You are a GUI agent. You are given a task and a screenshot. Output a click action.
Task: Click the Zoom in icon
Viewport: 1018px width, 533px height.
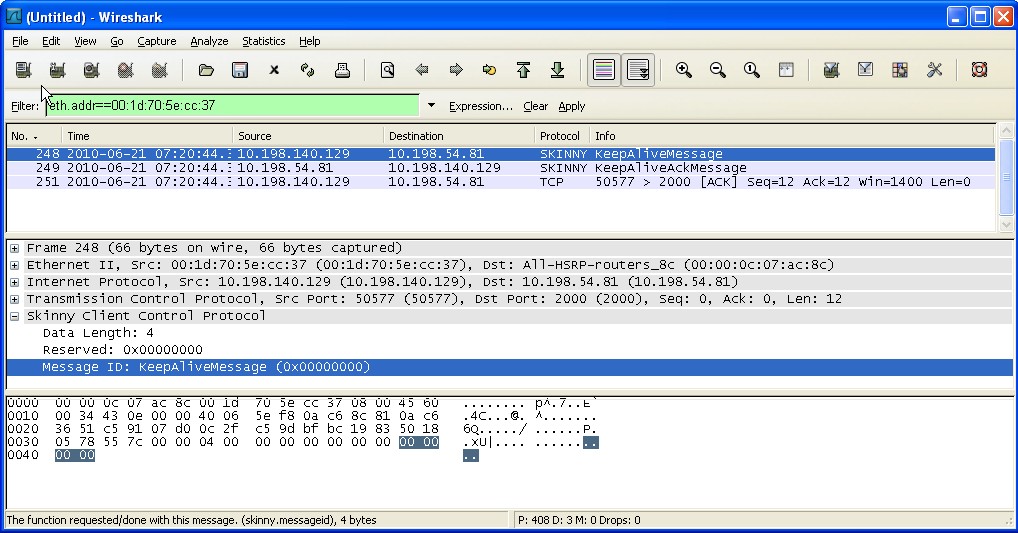[x=684, y=70]
